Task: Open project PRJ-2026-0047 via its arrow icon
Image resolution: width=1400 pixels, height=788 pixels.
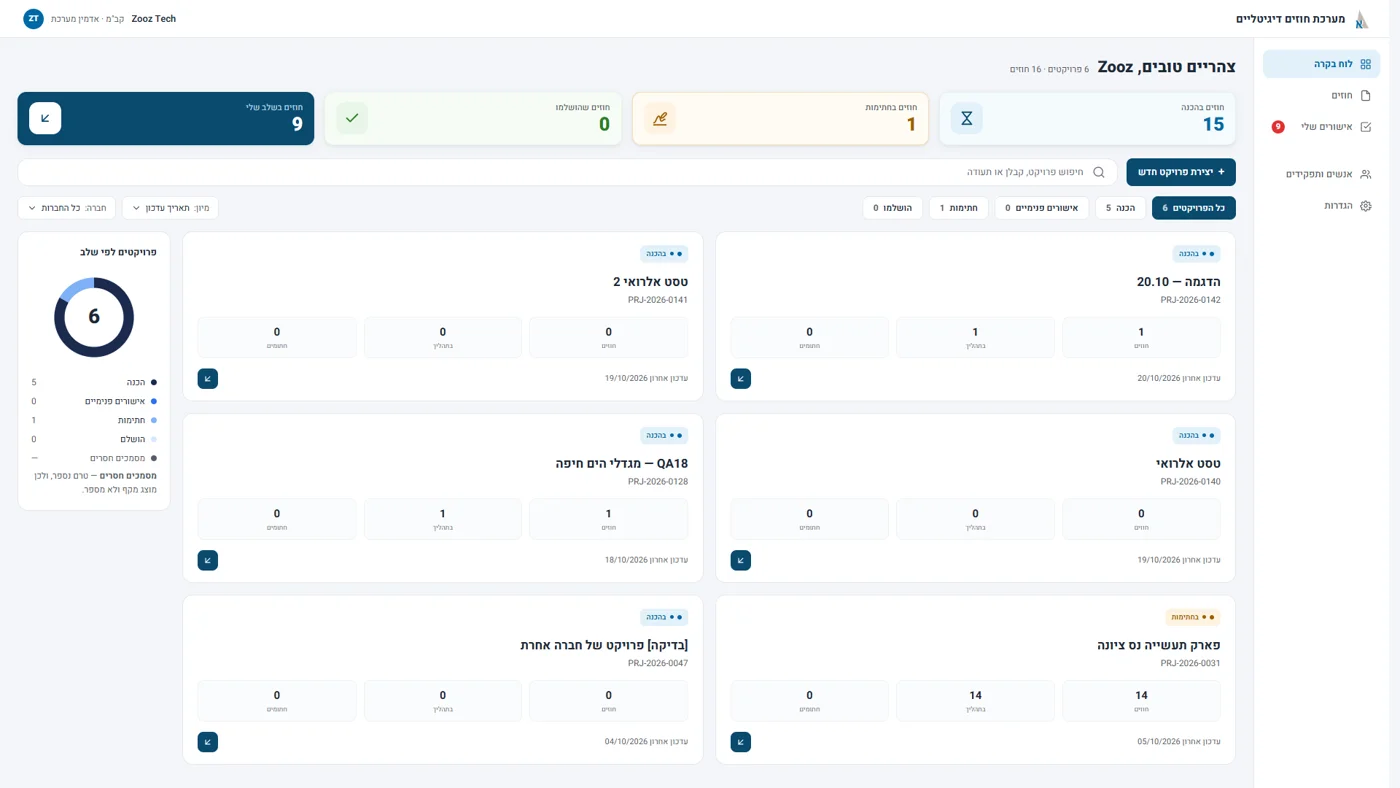Action: pyautogui.click(x=208, y=742)
